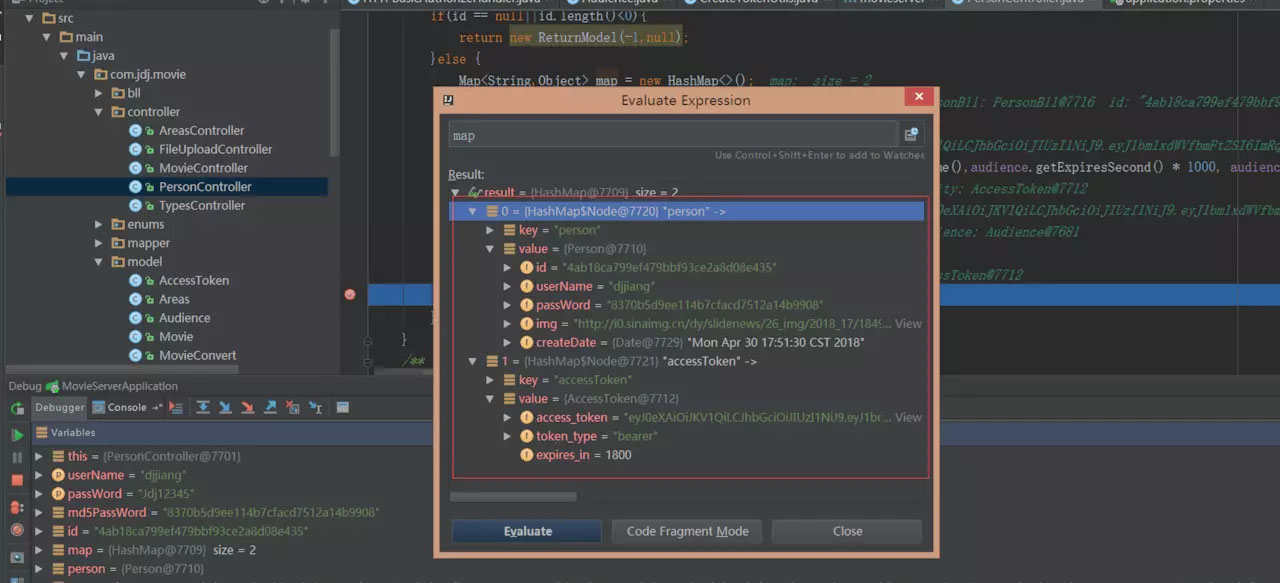Select TypesController in the project tree
The width and height of the screenshot is (1280, 583).
(202, 205)
